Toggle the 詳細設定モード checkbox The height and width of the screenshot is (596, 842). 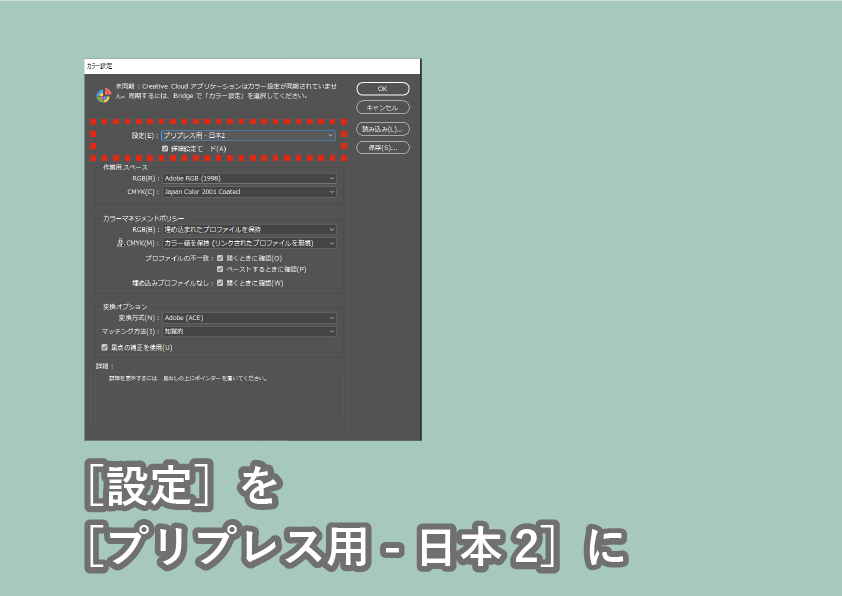pos(165,149)
